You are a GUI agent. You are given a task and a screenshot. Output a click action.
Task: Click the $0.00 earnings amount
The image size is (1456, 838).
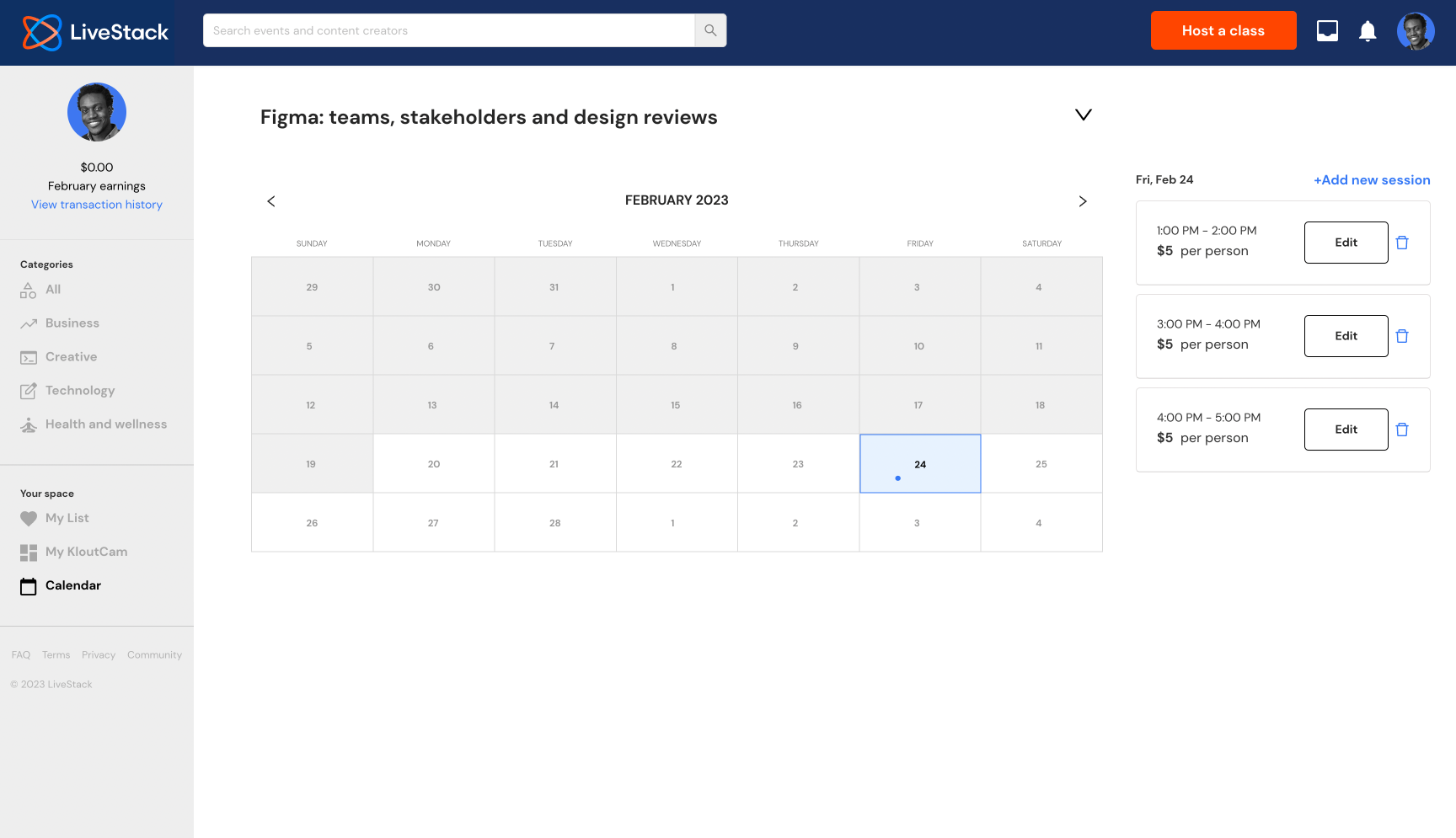tap(97, 168)
